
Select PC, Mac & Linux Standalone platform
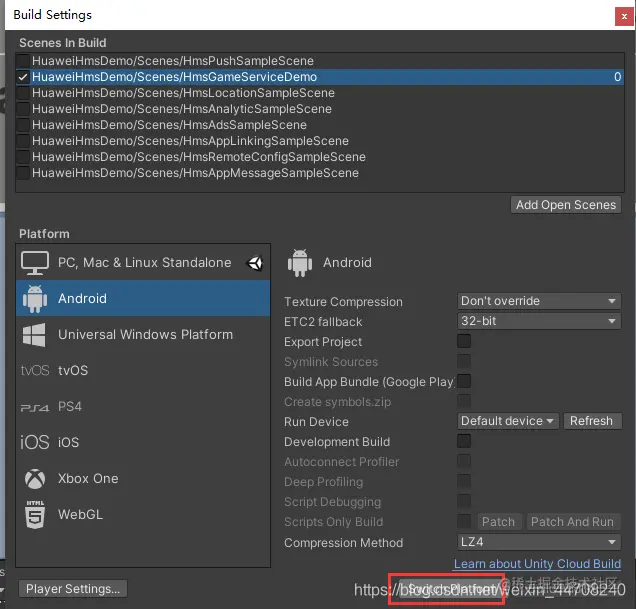coord(143,263)
